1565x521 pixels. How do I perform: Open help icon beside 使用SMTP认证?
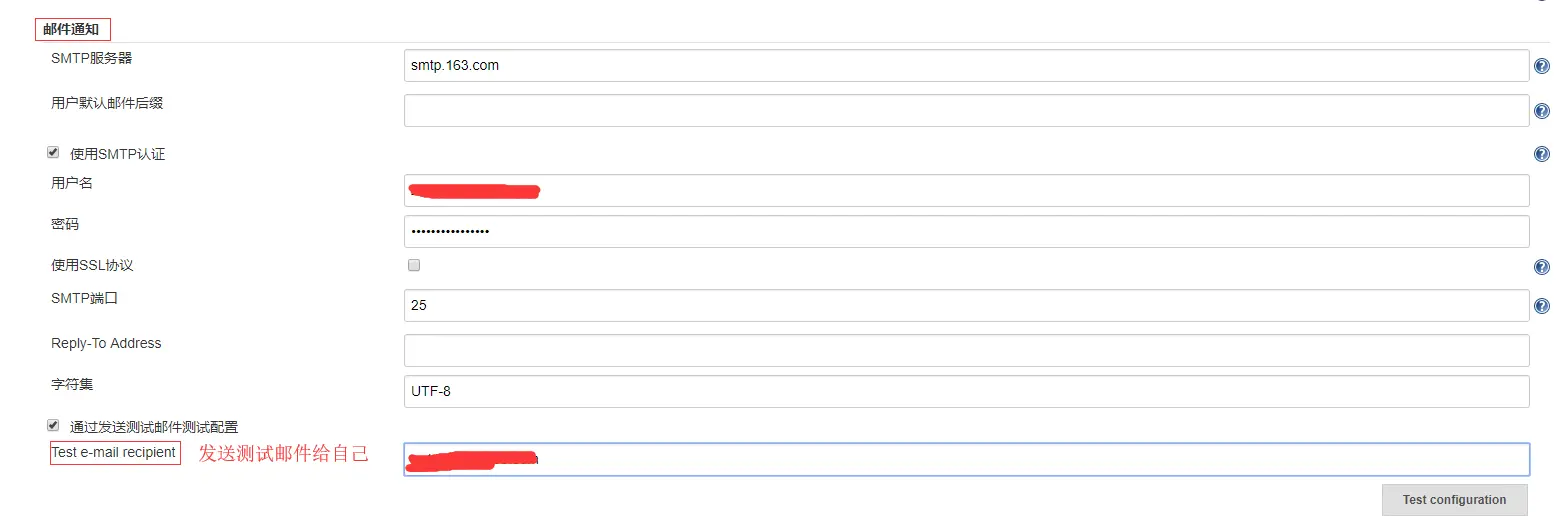(1541, 154)
